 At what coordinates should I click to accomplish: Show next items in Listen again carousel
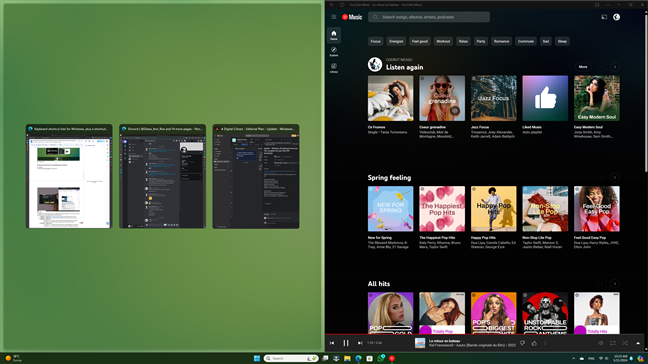(615, 67)
